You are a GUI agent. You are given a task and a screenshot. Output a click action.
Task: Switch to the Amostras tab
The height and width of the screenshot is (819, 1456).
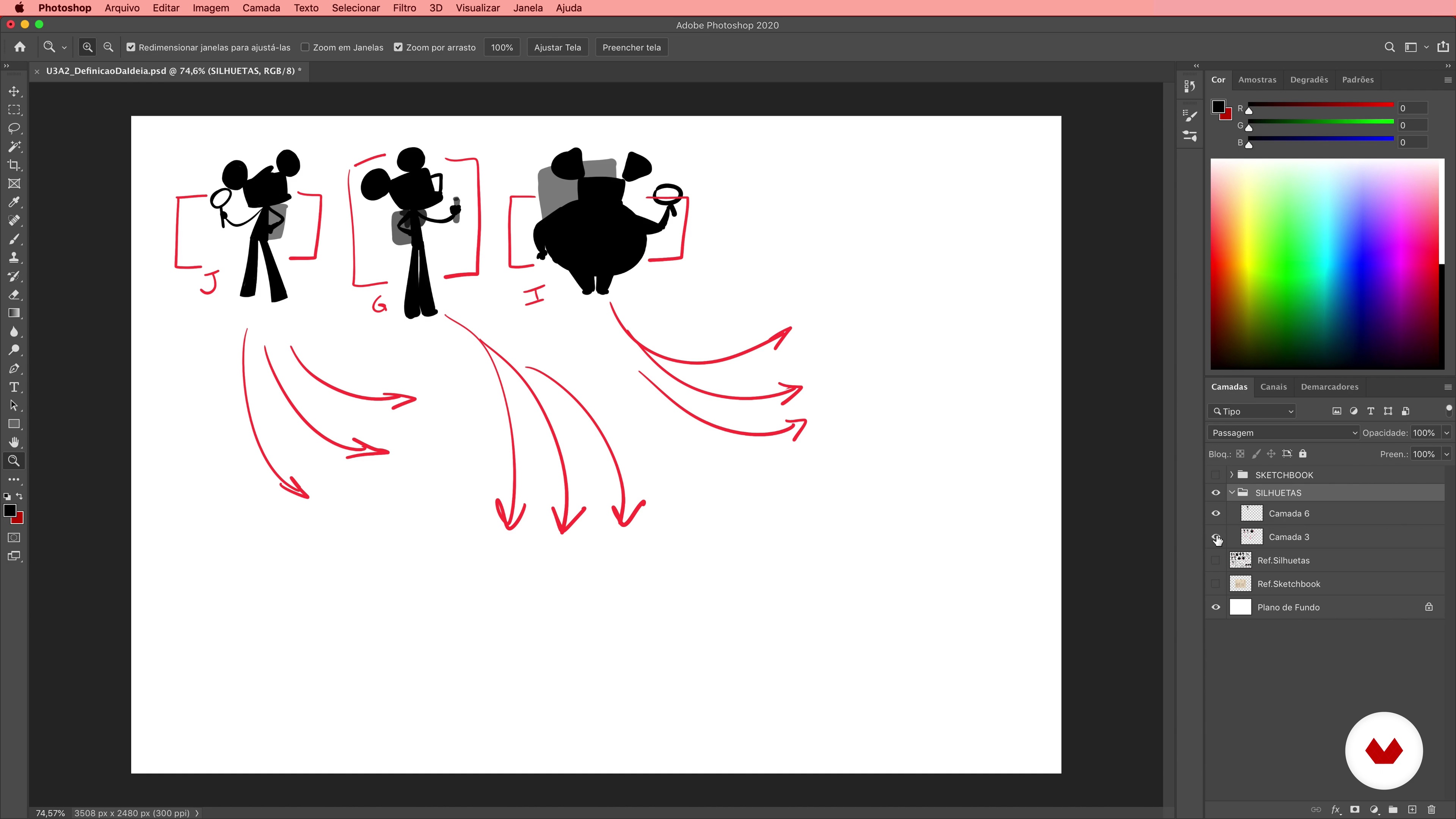pyautogui.click(x=1257, y=80)
